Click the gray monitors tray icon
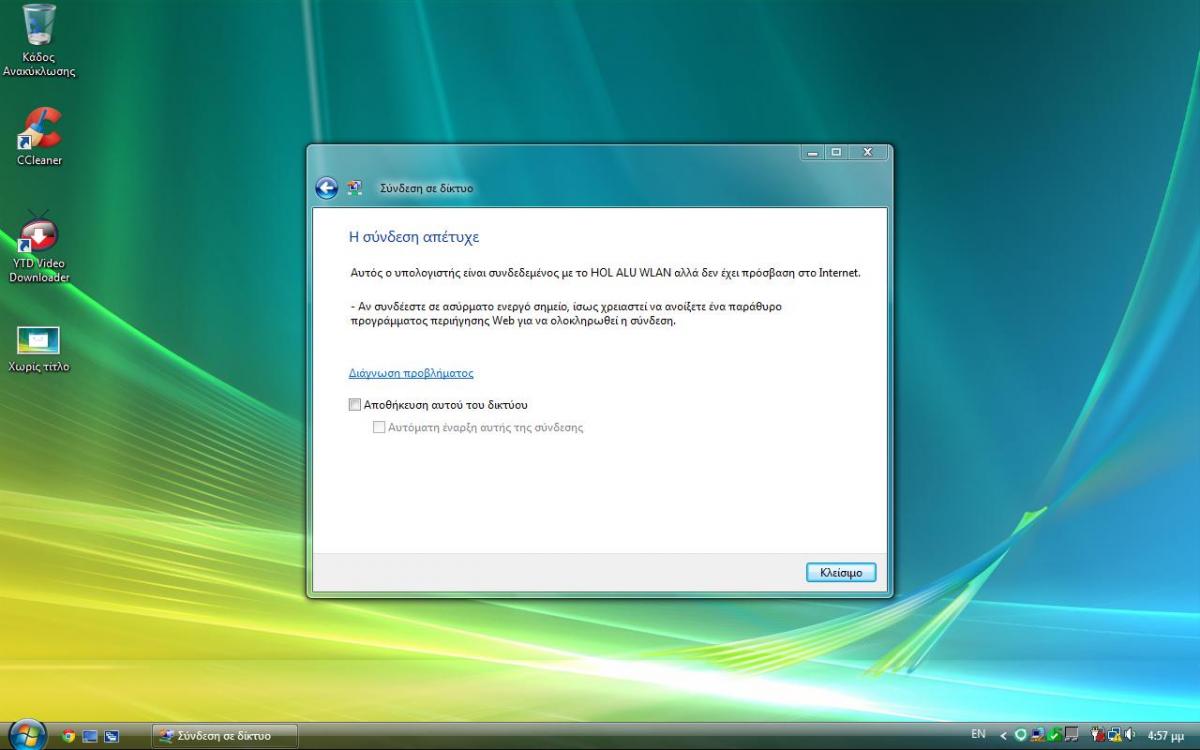The image size is (1200, 750). click(x=1071, y=735)
